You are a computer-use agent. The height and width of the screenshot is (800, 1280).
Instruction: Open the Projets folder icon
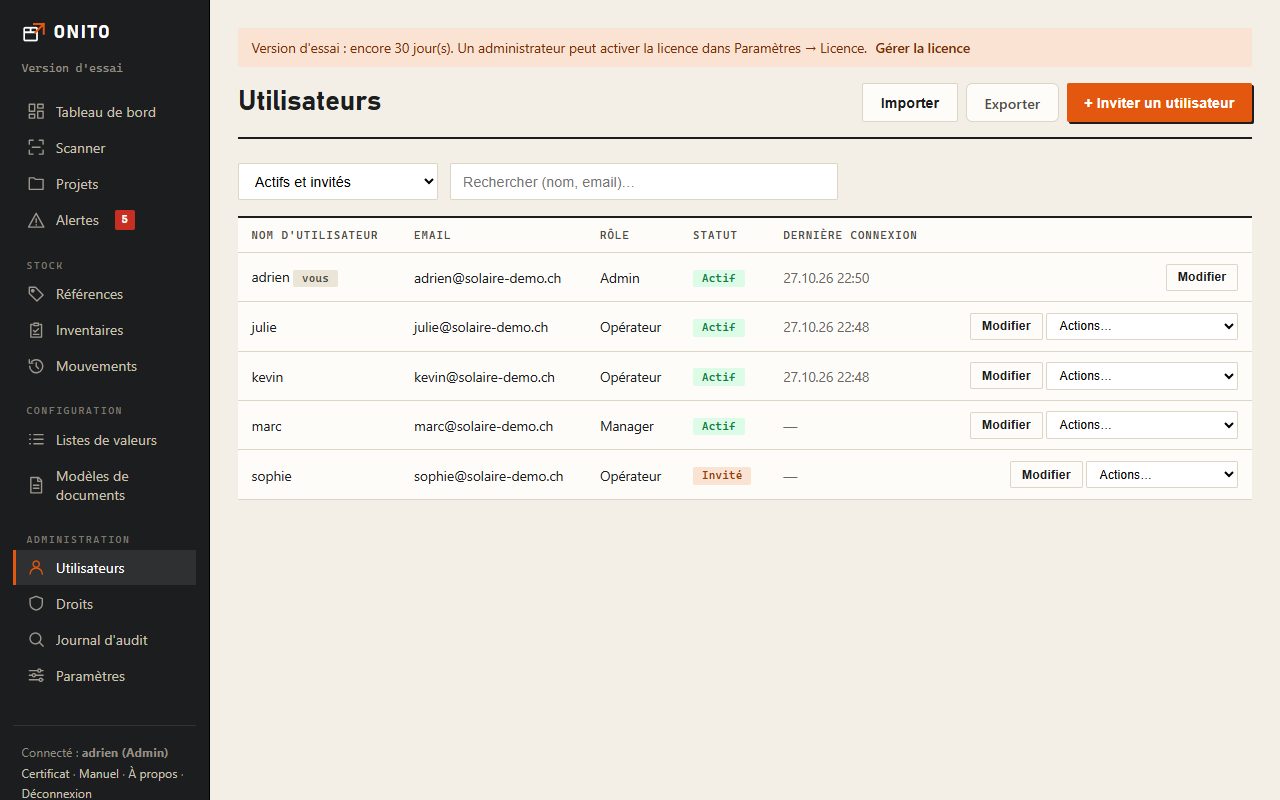pos(36,184)
